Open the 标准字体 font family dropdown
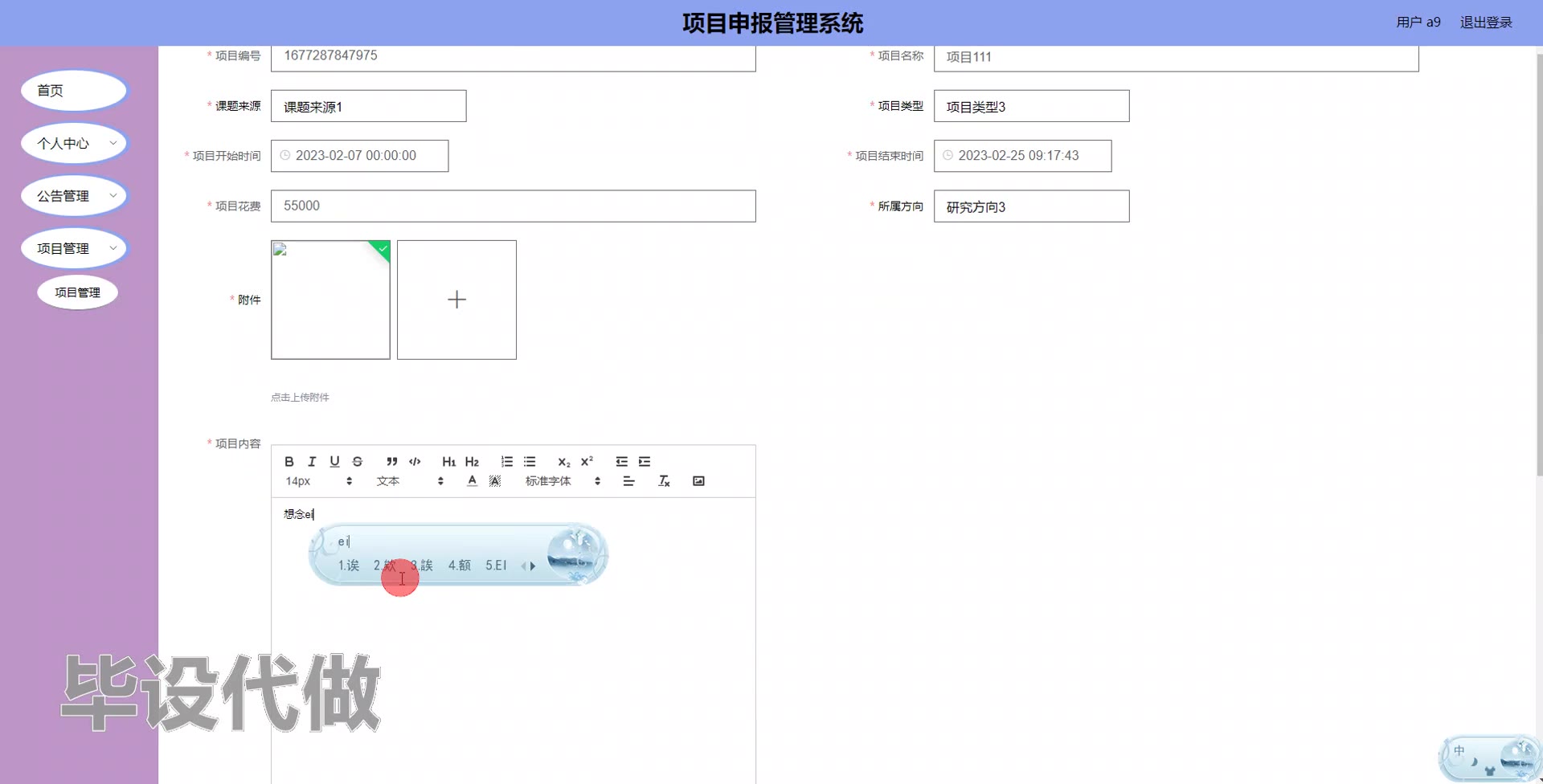Screen dimensions: 1543x784 (x=563, y=481)
